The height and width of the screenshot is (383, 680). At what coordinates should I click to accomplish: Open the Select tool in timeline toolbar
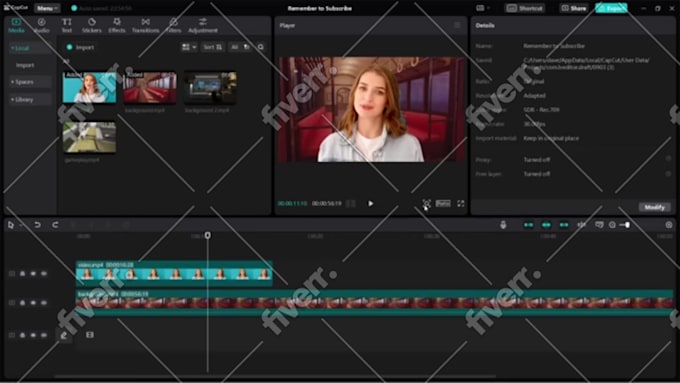pyautogui.click(x=11, y=225)
